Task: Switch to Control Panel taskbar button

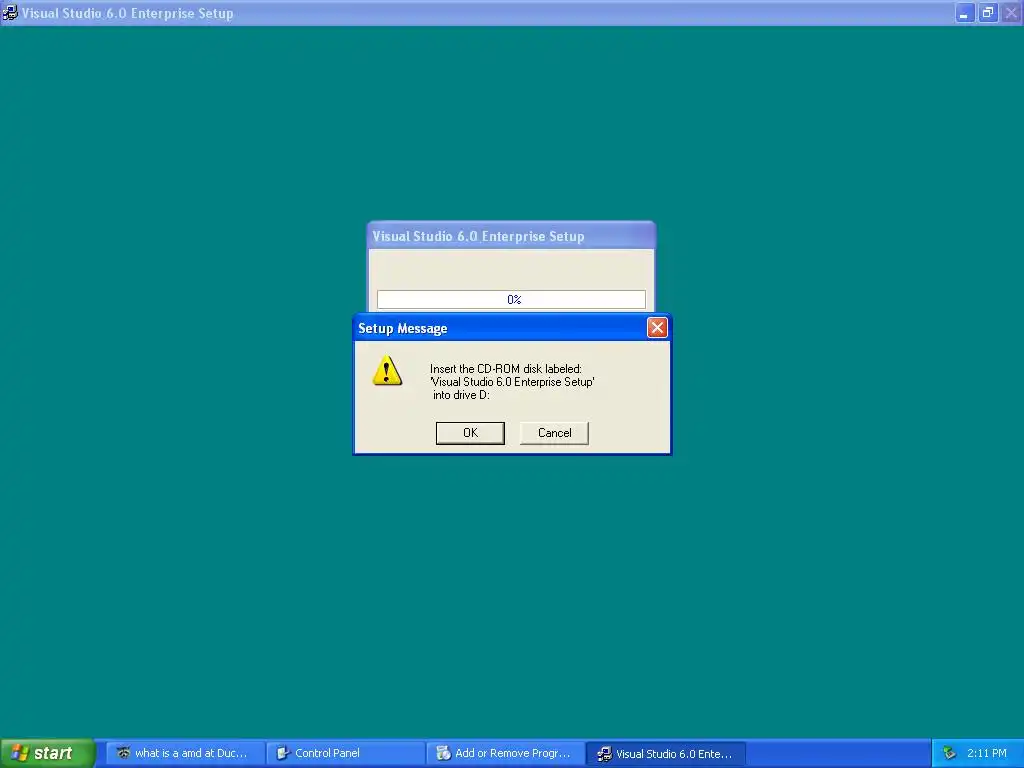Action: (x=345, y=753)
